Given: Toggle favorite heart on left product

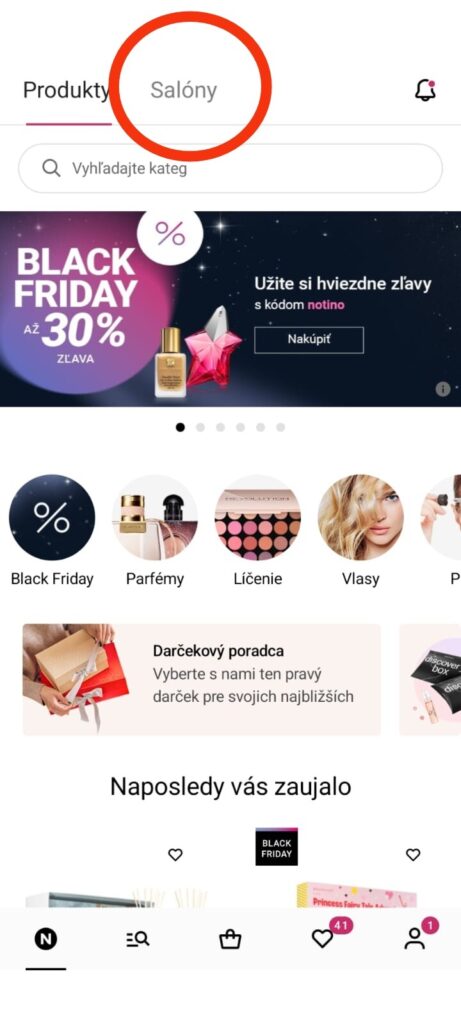Looking at the screenshot, I should tap(176, 854).
